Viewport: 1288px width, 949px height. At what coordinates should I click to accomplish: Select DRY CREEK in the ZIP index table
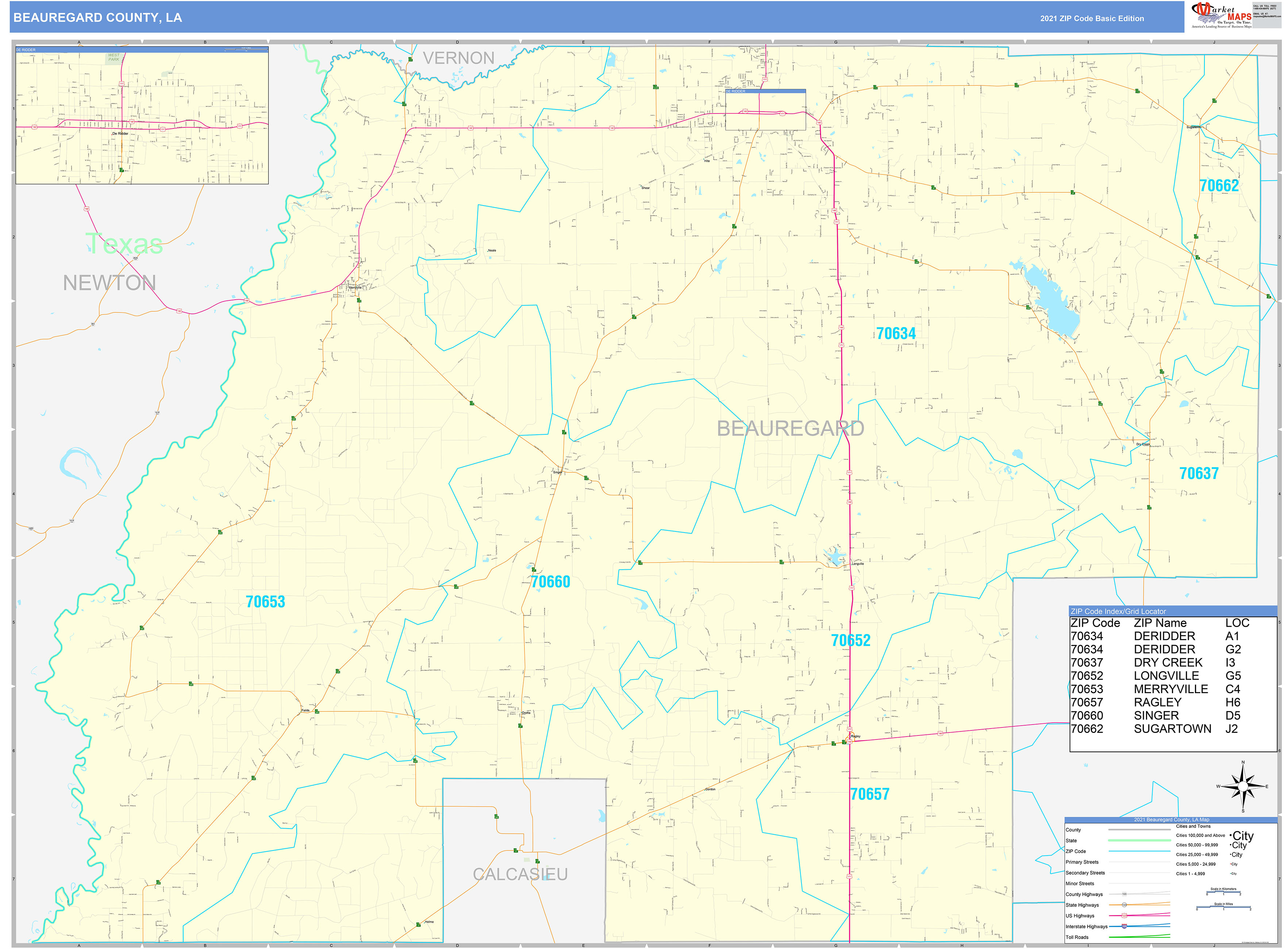[1168, 663]
